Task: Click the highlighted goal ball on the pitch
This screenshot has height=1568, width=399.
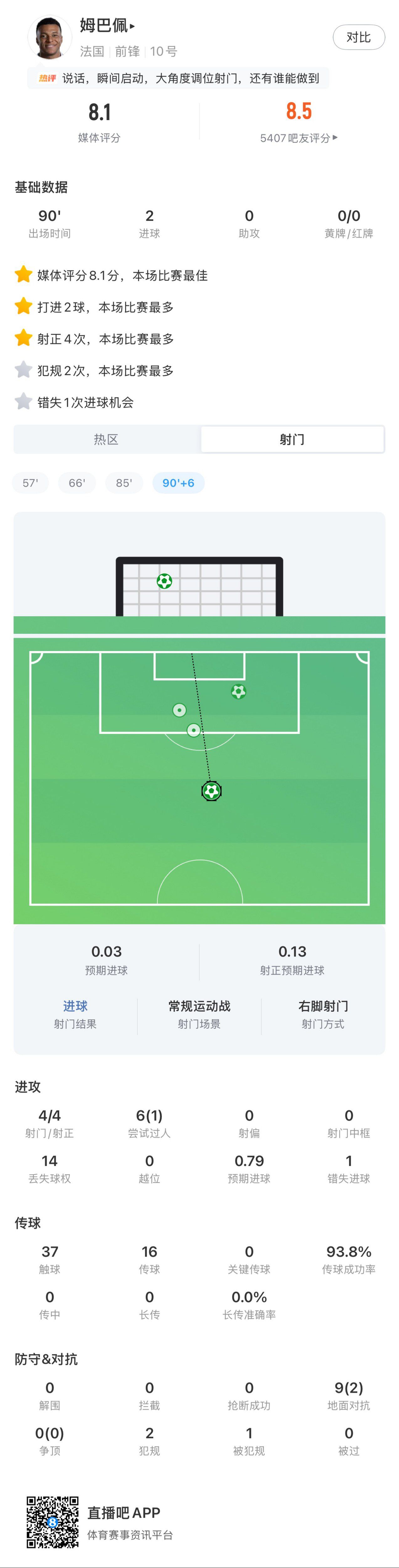Action: pos(211,791)
